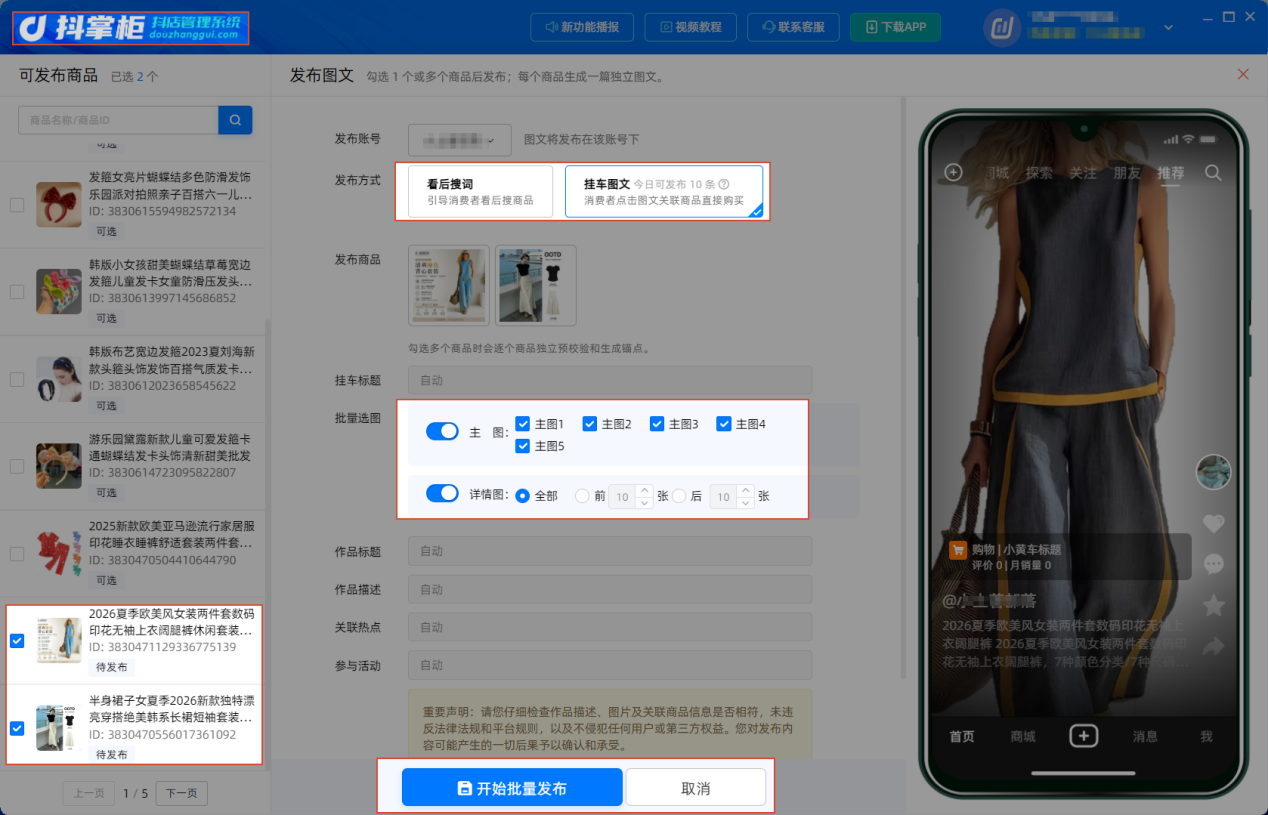Close the 发布图文 dialog with red X
This screenshot has width=1268, height=815.
click(1243, 74)
